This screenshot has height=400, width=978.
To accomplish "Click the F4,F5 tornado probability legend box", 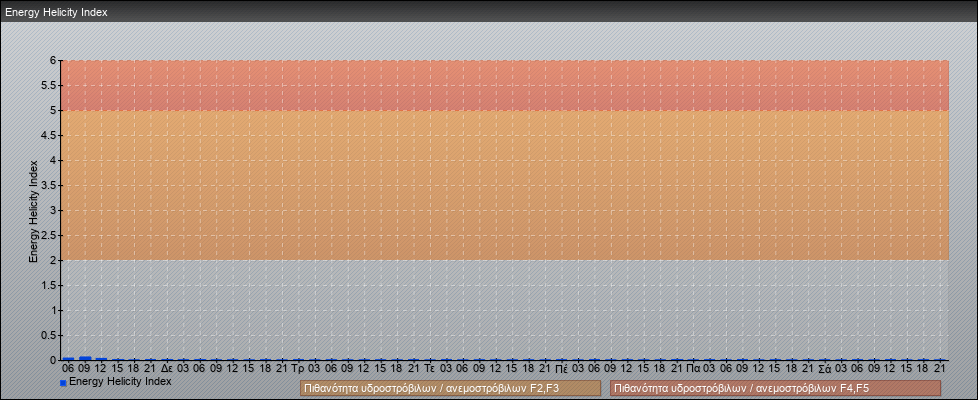I will coord(775,388).
